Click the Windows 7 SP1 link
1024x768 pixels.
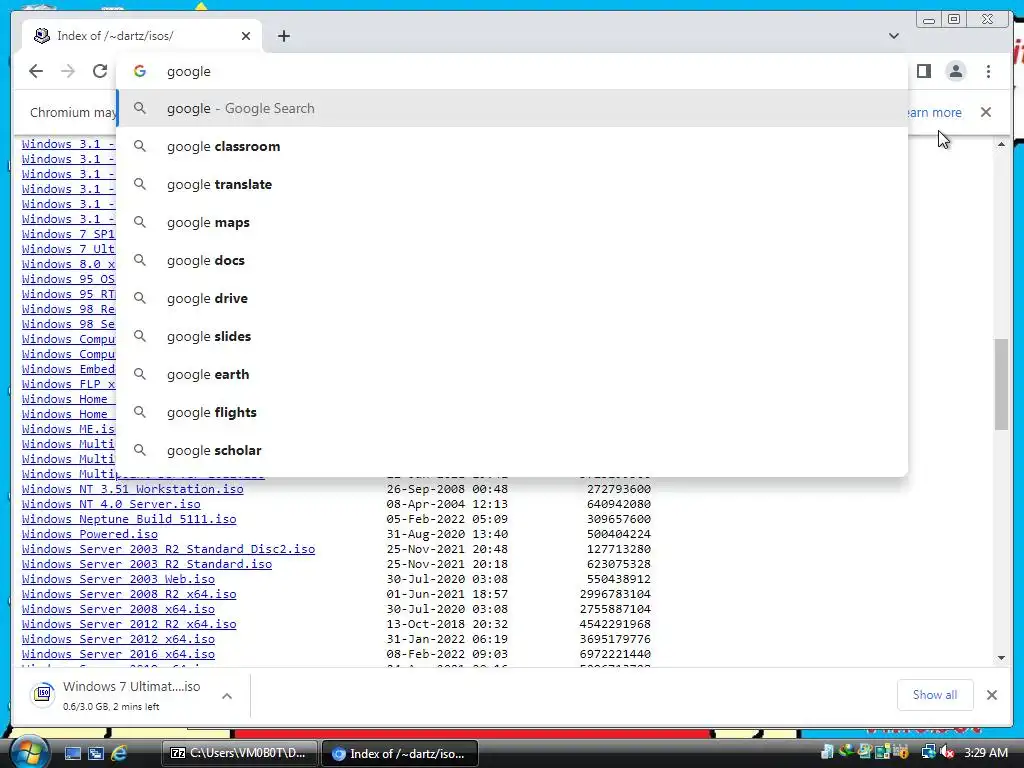68,234
